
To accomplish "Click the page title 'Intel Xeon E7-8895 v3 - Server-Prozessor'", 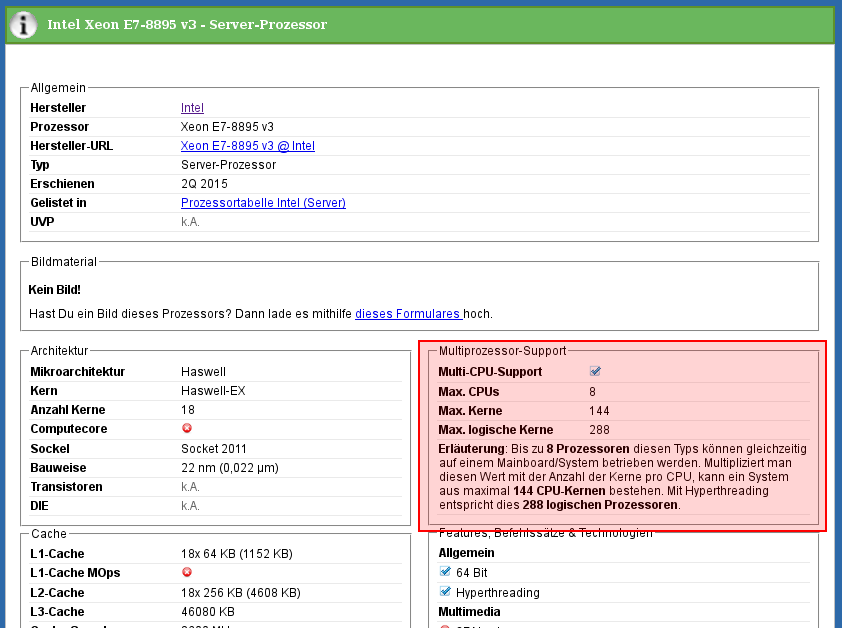I will coord(187,24).
